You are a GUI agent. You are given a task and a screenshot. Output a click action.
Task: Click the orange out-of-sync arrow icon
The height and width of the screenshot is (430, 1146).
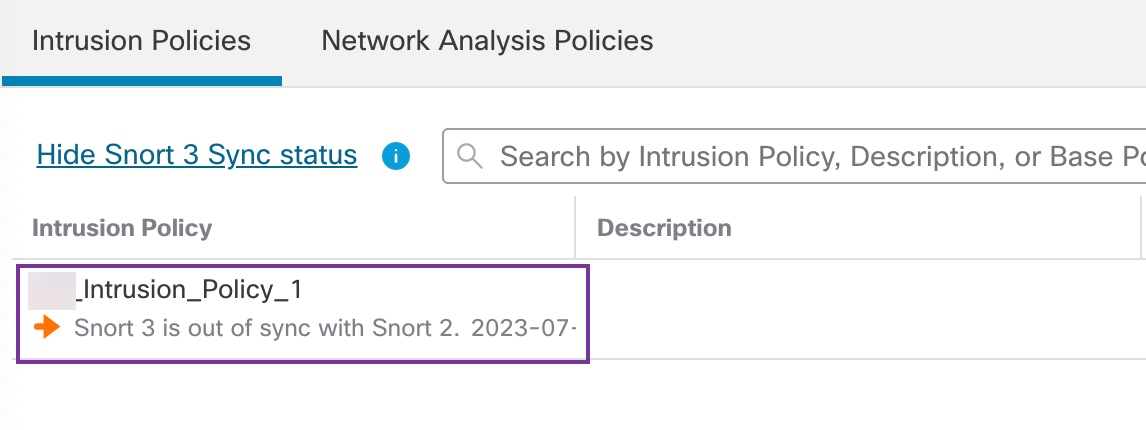[46, 327]
